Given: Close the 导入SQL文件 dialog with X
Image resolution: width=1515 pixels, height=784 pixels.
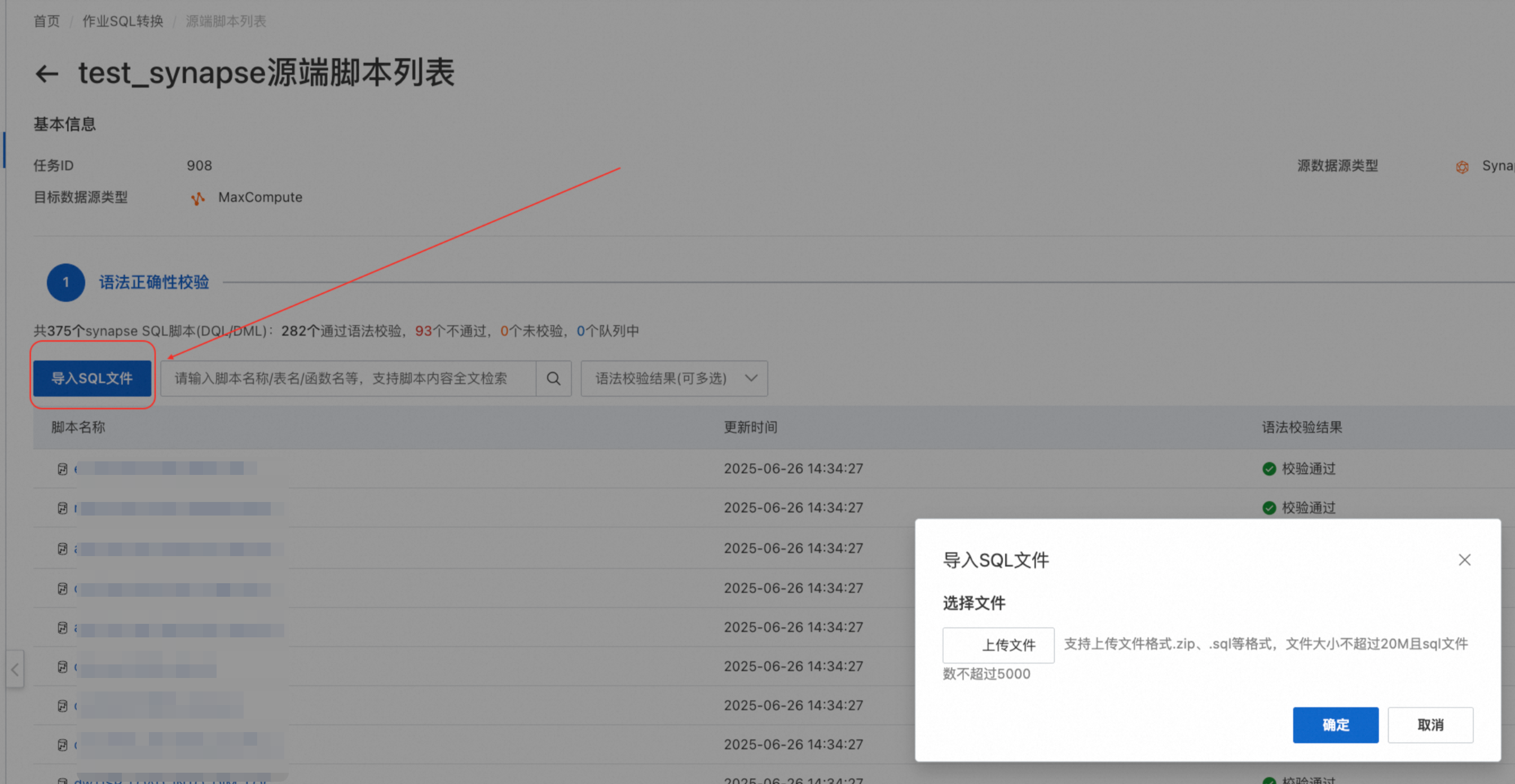Looking at the screenshot, I should pyautogui.click(x=1464, y=560).
